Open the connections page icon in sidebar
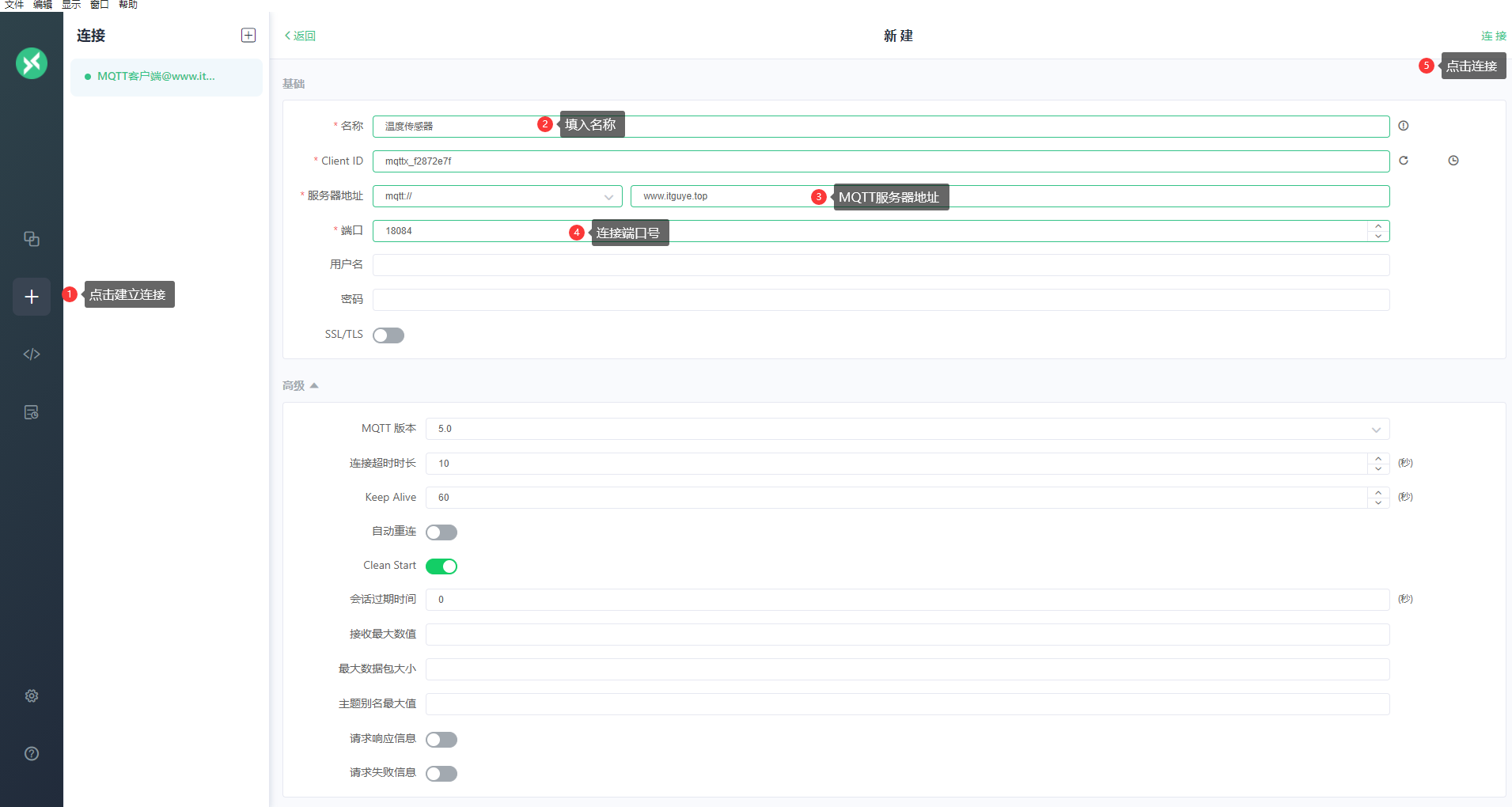The width and height of the screenshot is (1512, 807). pyautogui.click(x=32, y=239)
